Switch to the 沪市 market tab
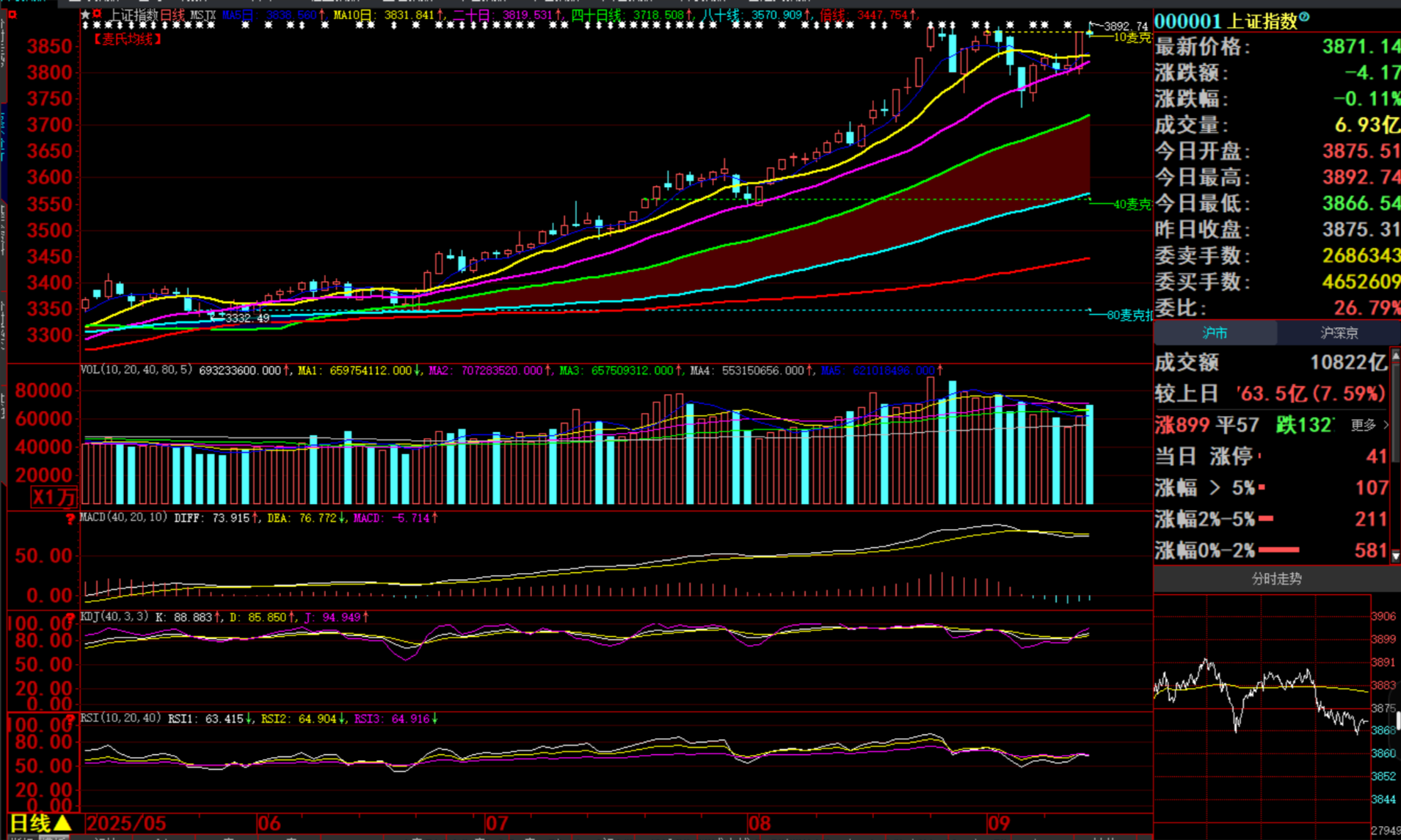1401x840 pixels. click(1215, 333)
